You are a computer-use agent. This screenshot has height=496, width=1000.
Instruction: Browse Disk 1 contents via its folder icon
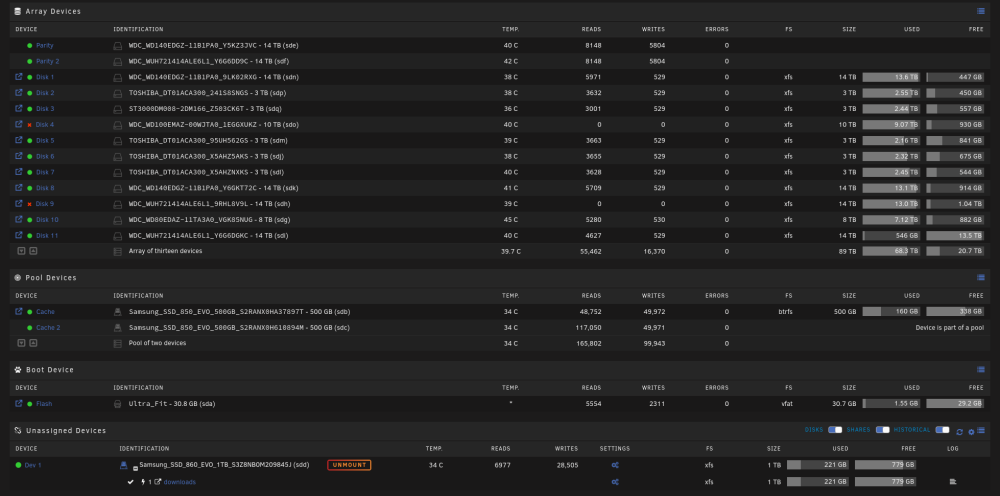click(x=18, y=77)
